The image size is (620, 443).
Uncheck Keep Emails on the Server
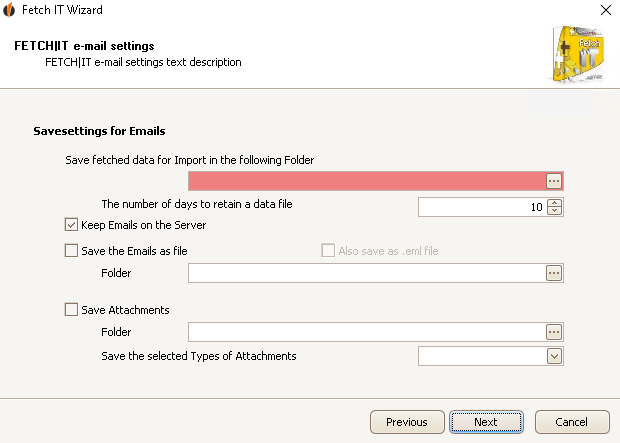pyautogui.click(x=71, y=225)
